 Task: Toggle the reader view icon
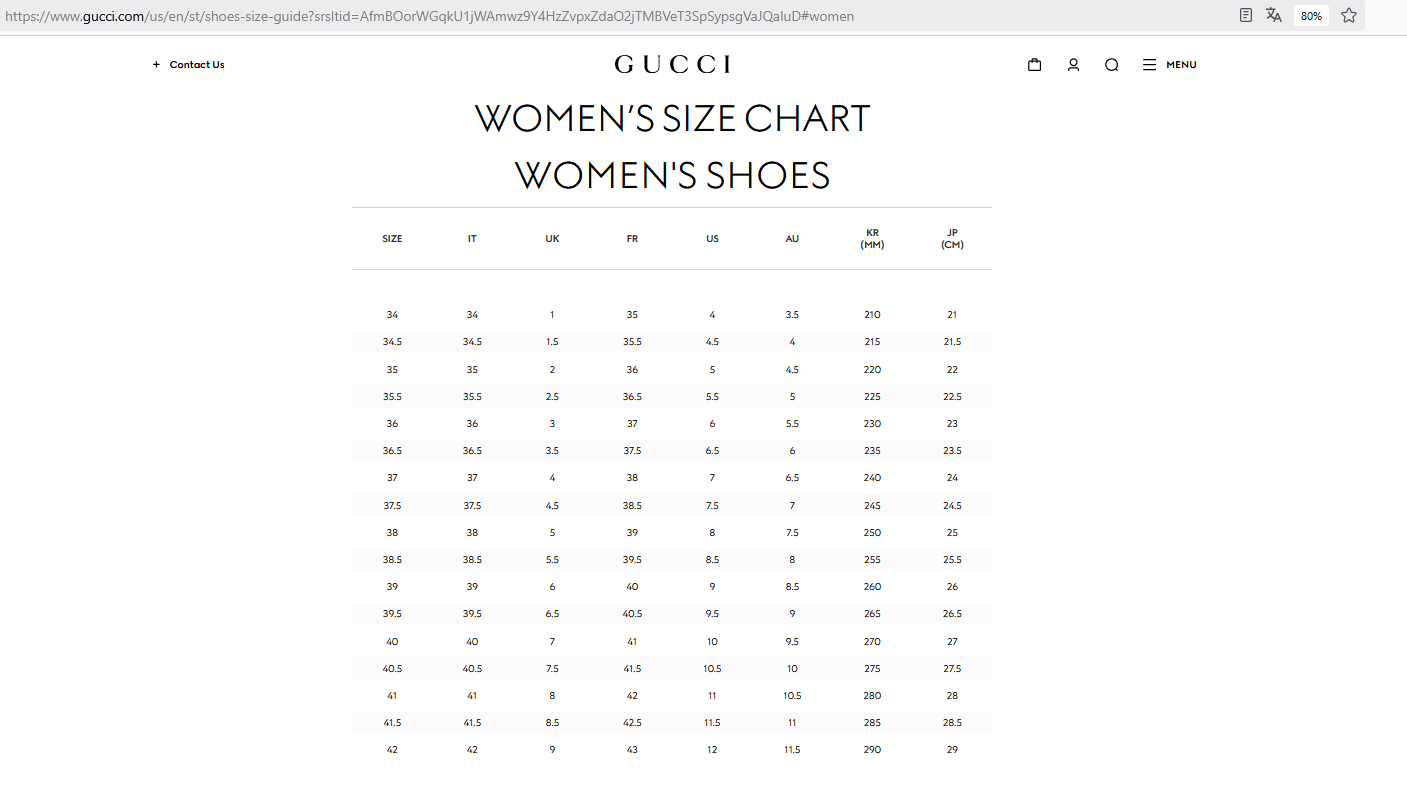(x=1246, y=16)
